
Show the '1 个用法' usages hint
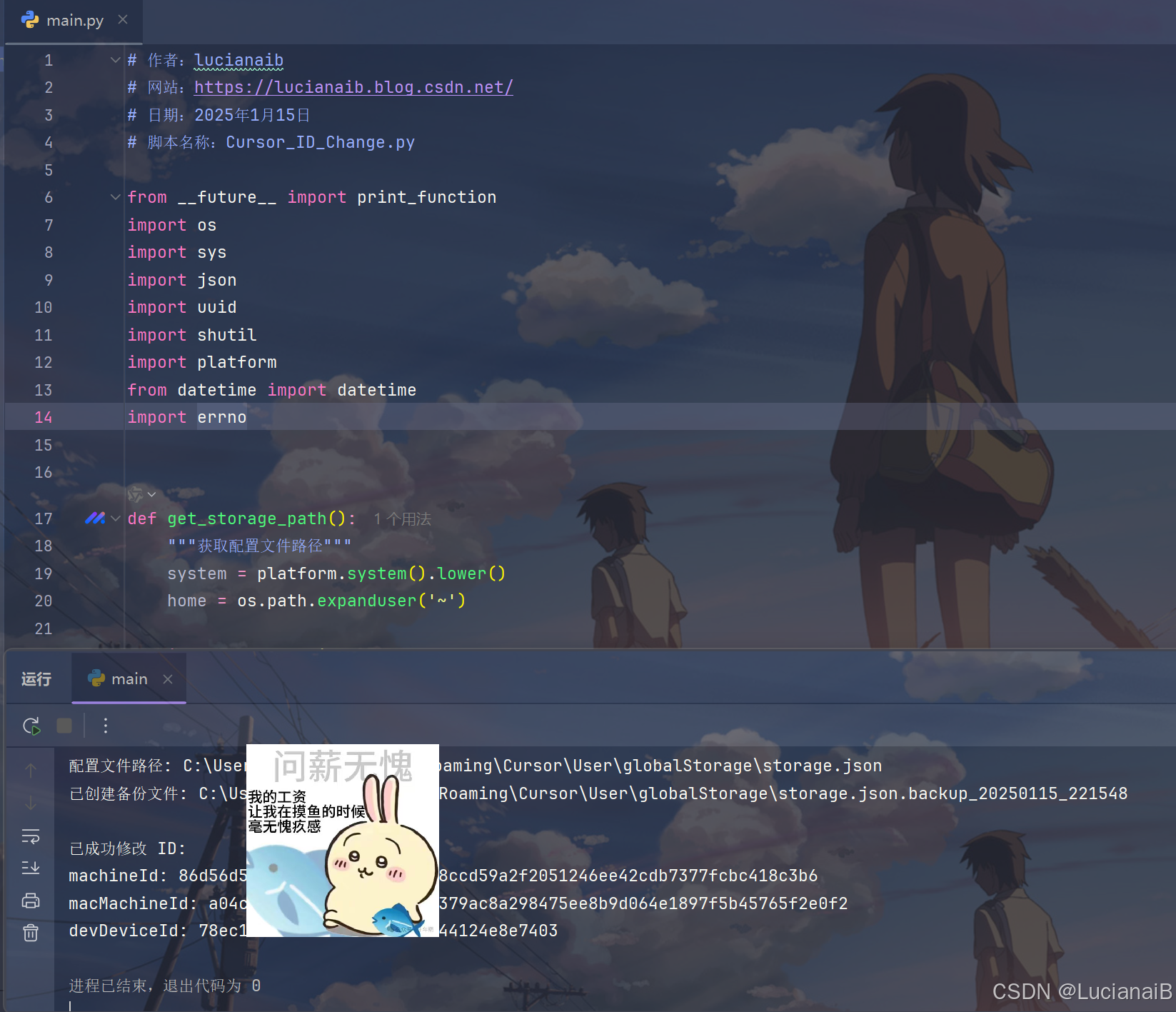(403, 519)
